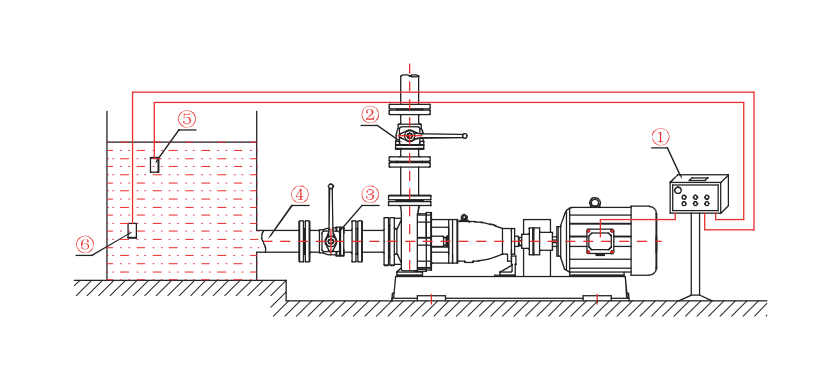Click the display slot on top of the control box
826x371 pixels.
(x=699, y=179)
